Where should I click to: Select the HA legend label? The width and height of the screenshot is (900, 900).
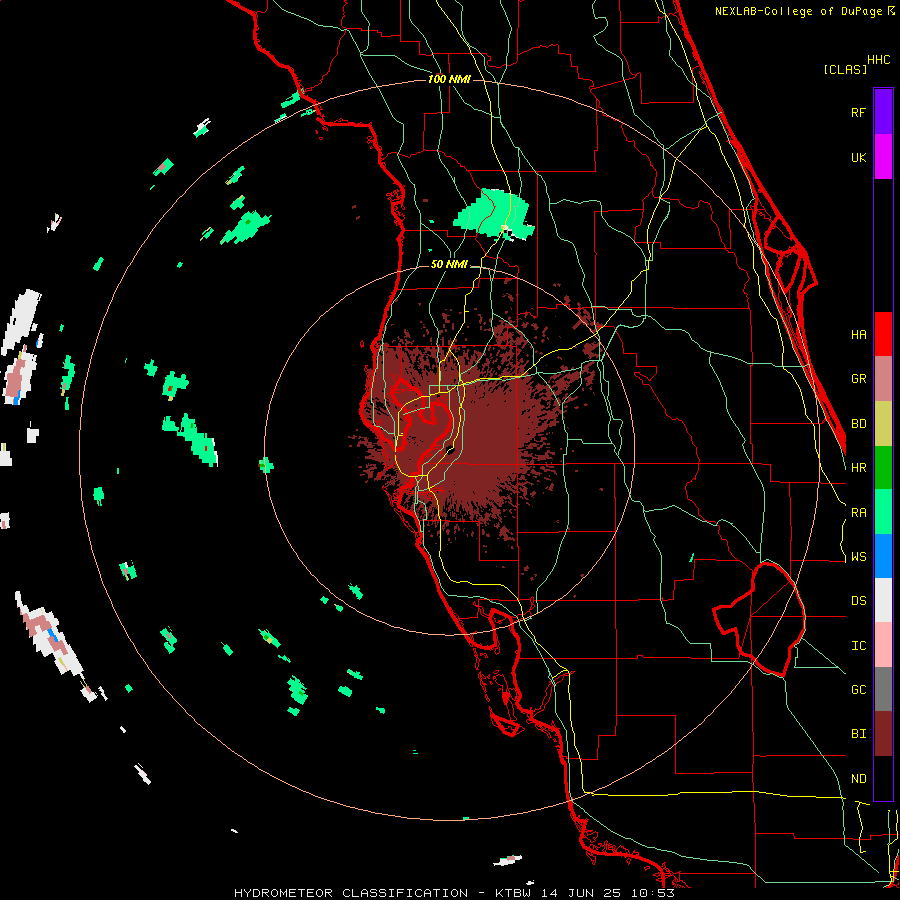[858, 334]
